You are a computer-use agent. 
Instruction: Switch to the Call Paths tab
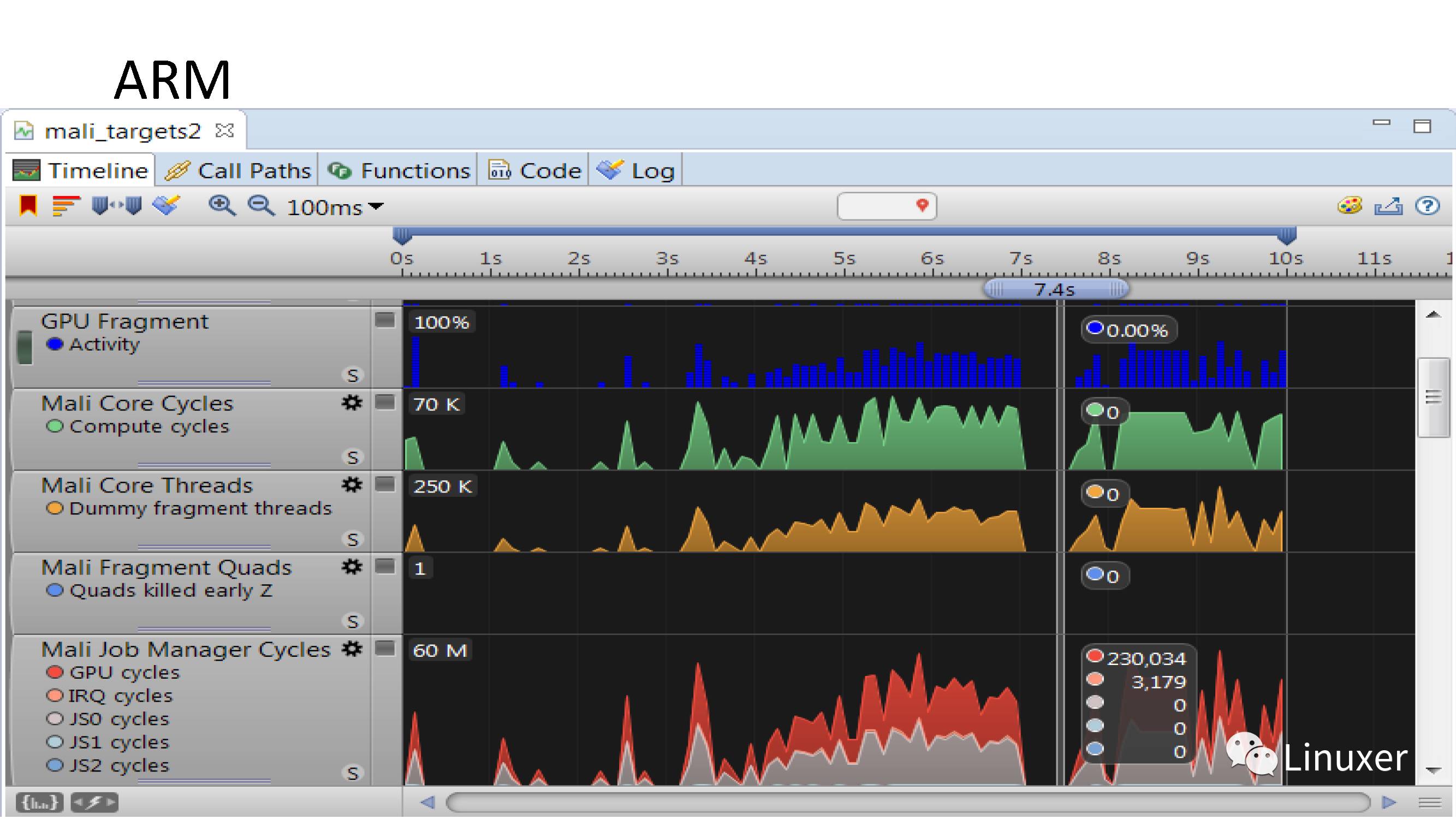237,170
